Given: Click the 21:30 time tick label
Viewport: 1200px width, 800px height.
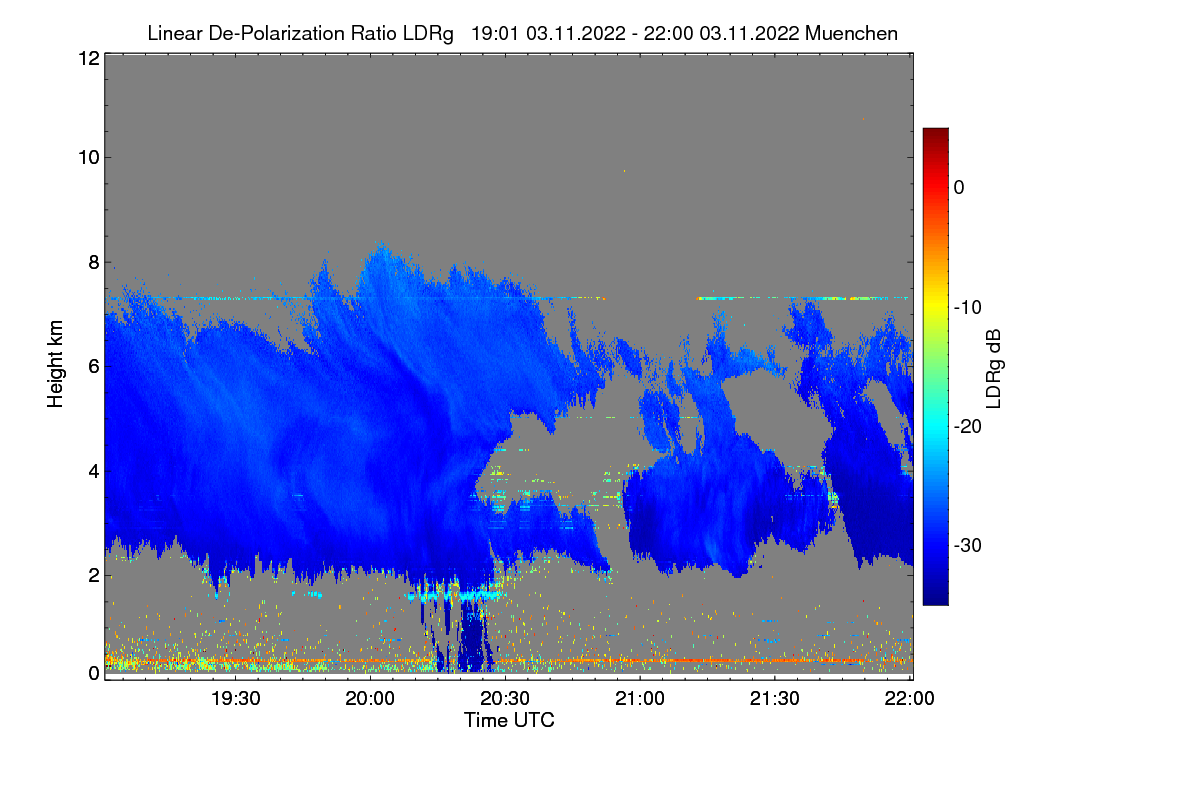Looking at the screenshot, I should pyautogui.click(x=775, y=698).
